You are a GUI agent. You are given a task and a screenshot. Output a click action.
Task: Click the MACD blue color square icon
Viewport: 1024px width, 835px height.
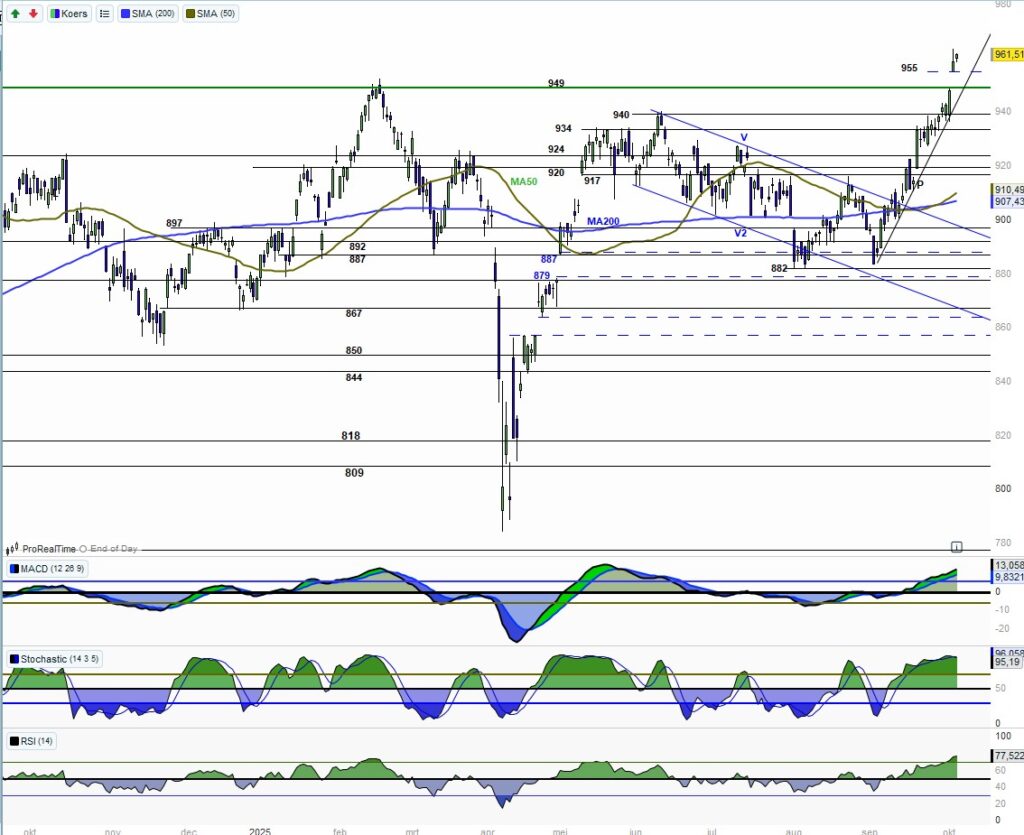point(13,569)
